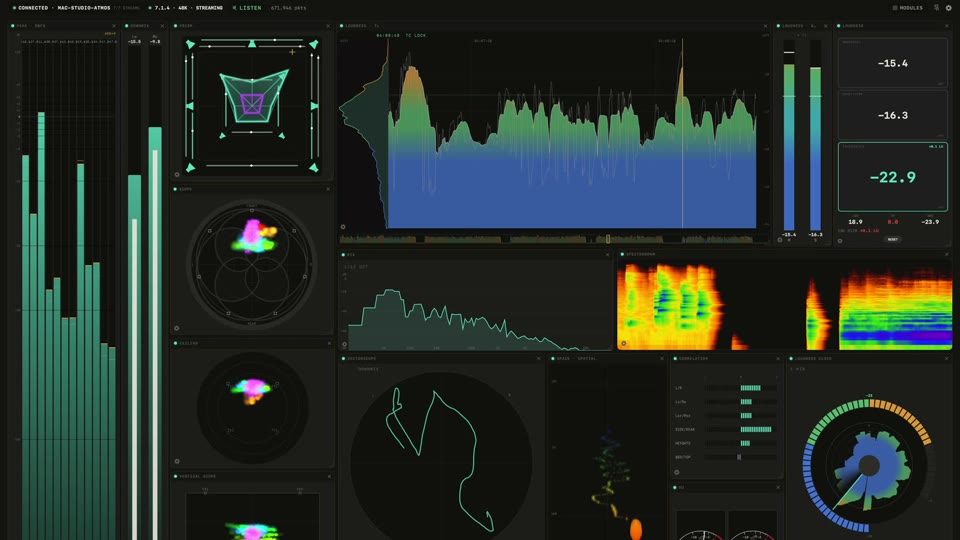Click the BED/TOP correlation bar
960x540 pixels.
click(740, 457)
